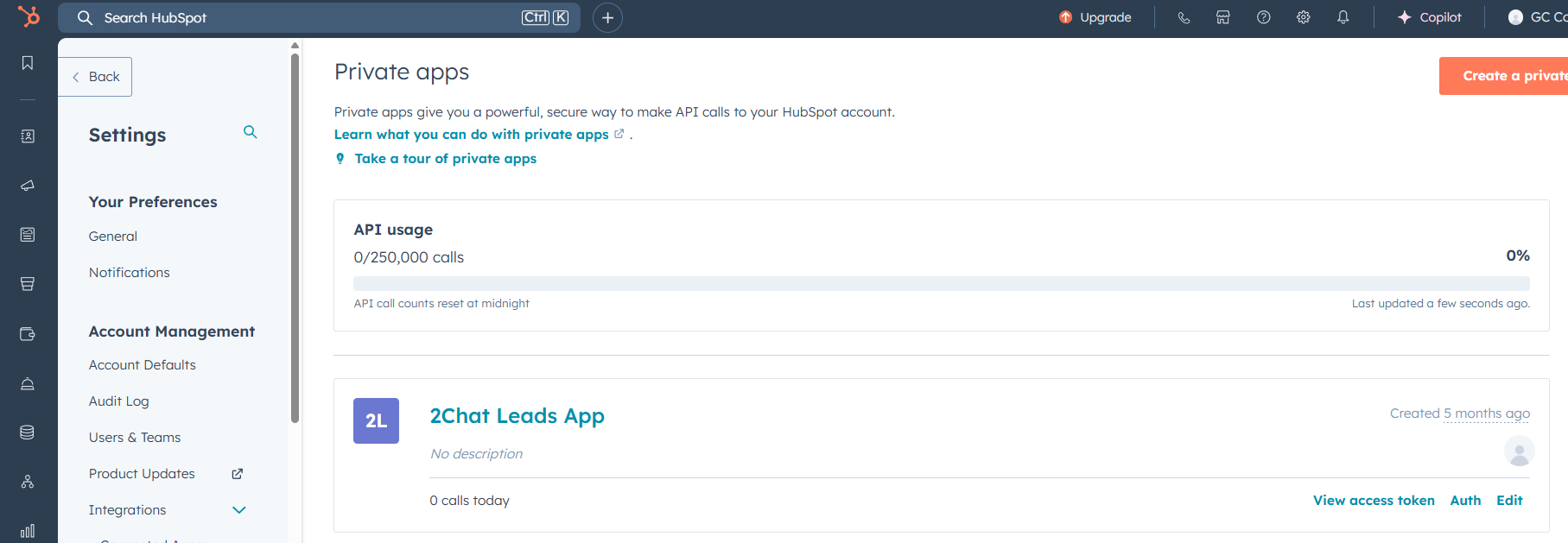The width and height of the screenshot is (1568, 543).
Task: Click the sidebar scroll up arrow
Action: coord(295,46)
